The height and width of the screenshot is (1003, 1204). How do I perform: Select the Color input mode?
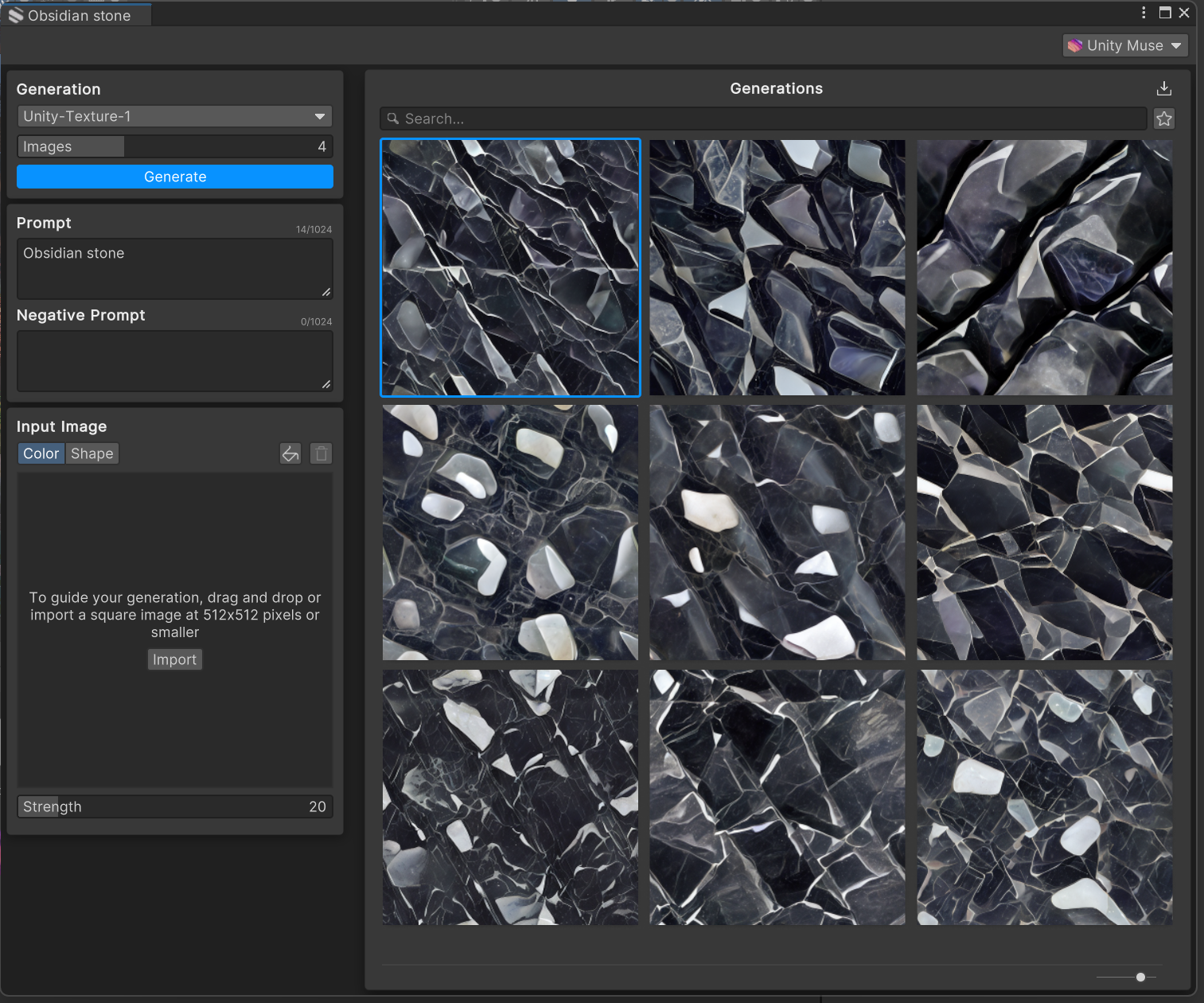[41, 453]
